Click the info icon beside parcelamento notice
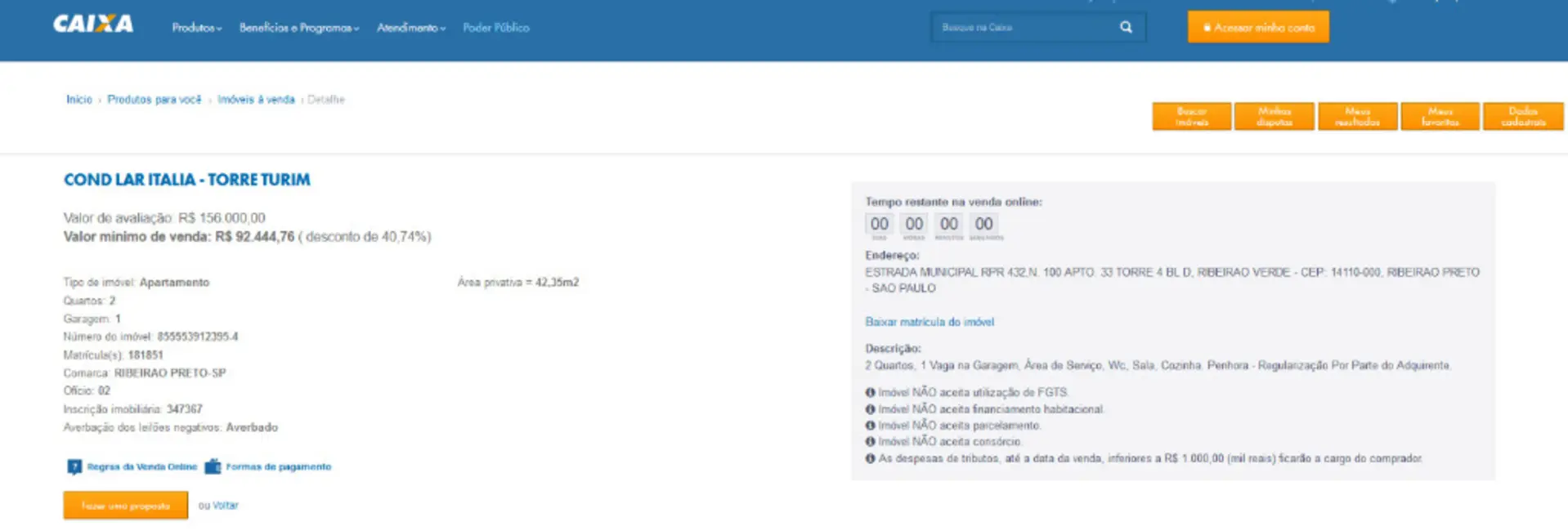 (871, 425)
